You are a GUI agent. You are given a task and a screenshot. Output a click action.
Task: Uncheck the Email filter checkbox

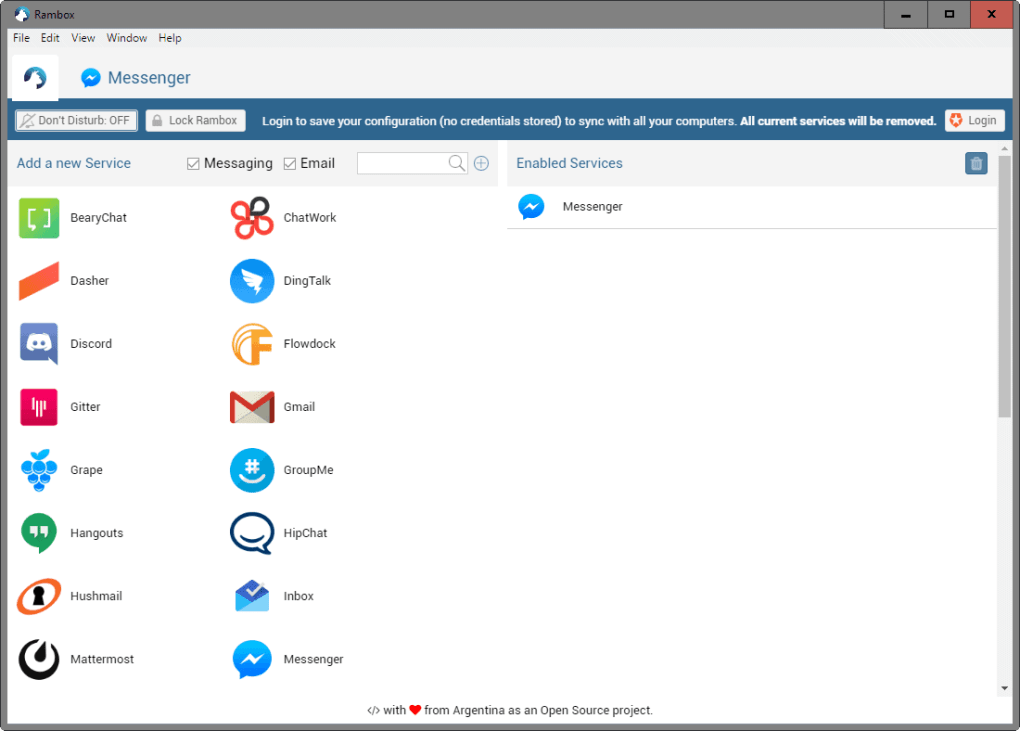290,164
